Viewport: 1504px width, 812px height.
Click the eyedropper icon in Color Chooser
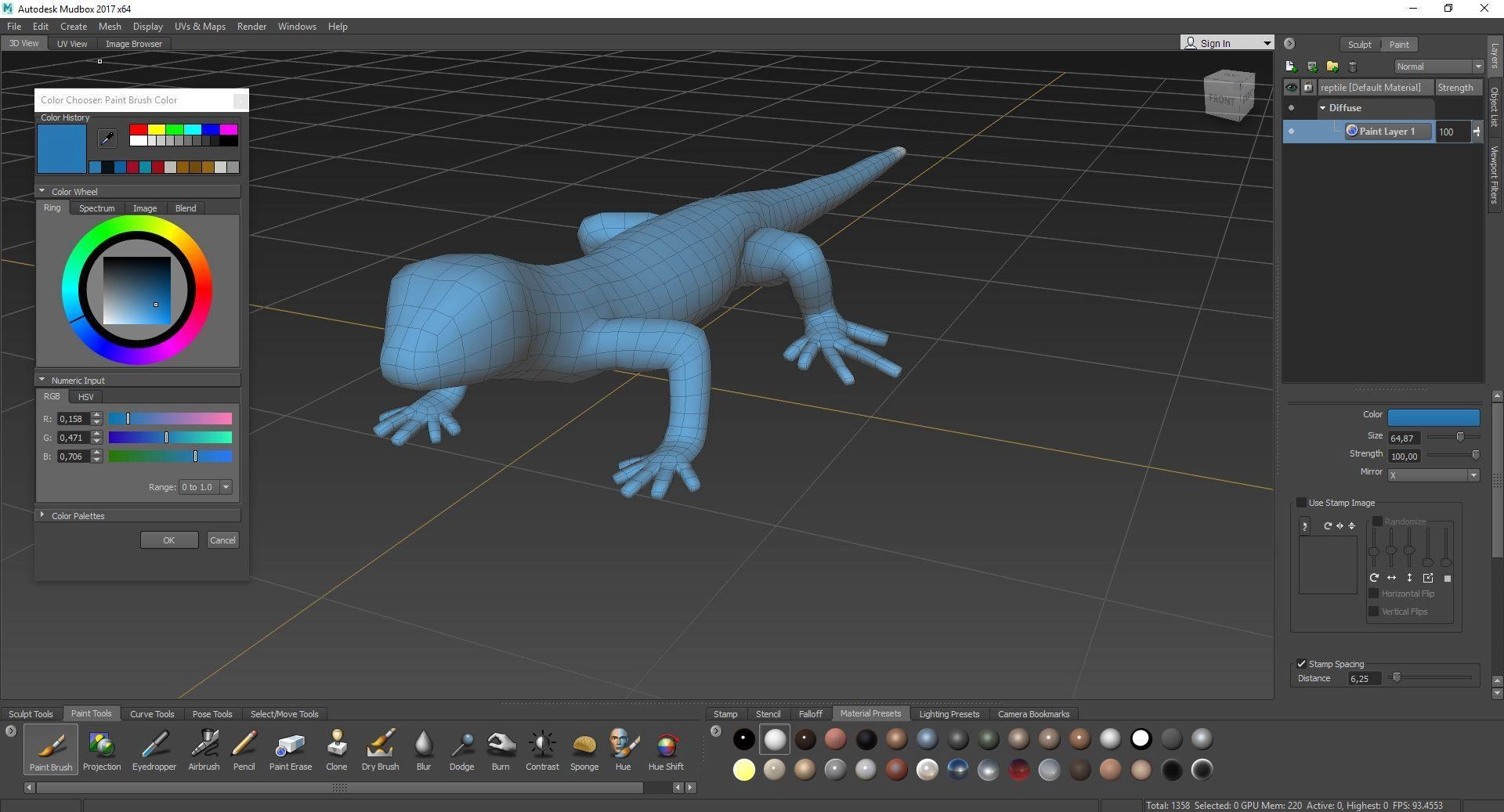pos(107,139)
